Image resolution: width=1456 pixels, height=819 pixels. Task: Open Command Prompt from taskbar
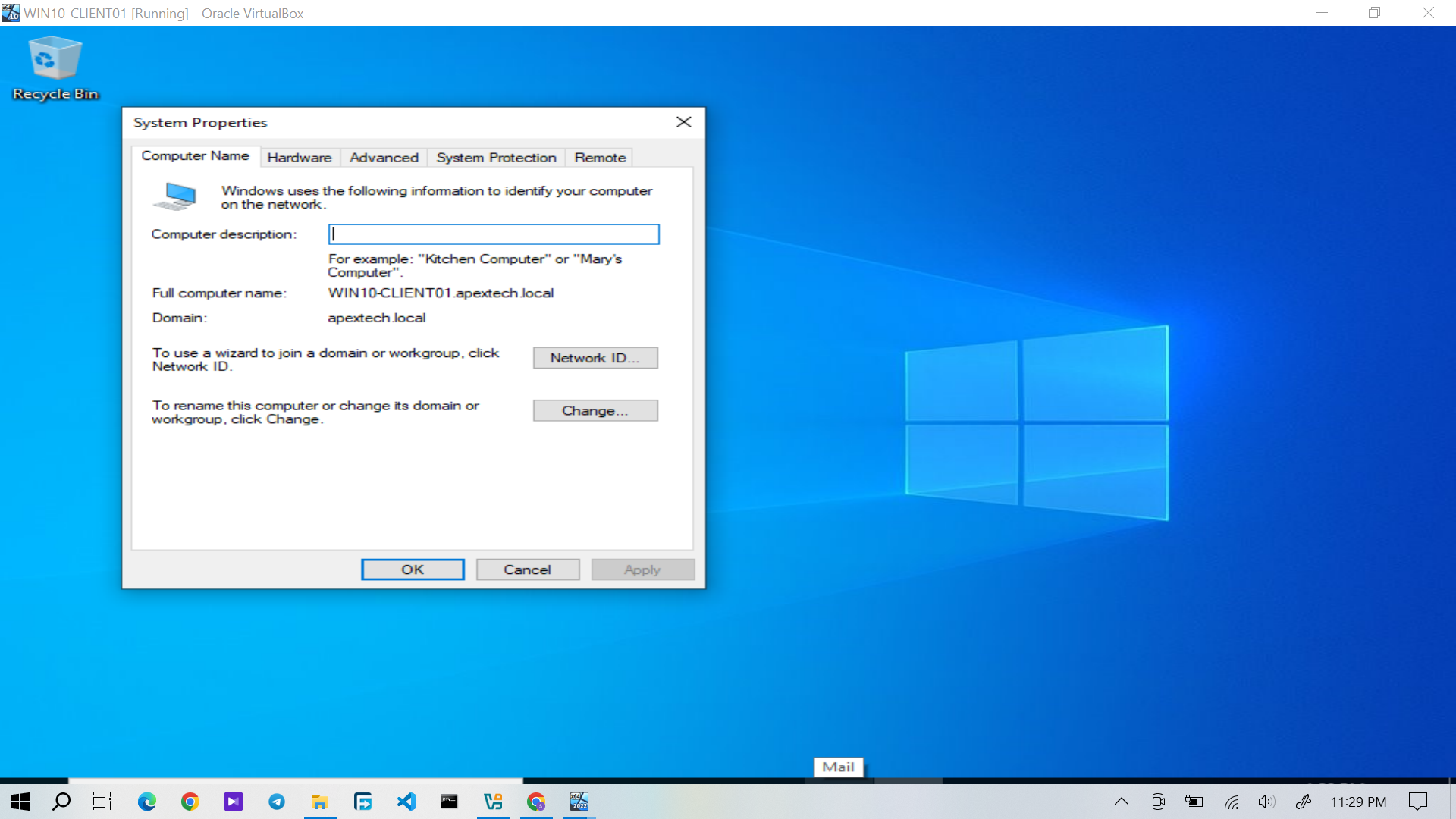(450, 802)
